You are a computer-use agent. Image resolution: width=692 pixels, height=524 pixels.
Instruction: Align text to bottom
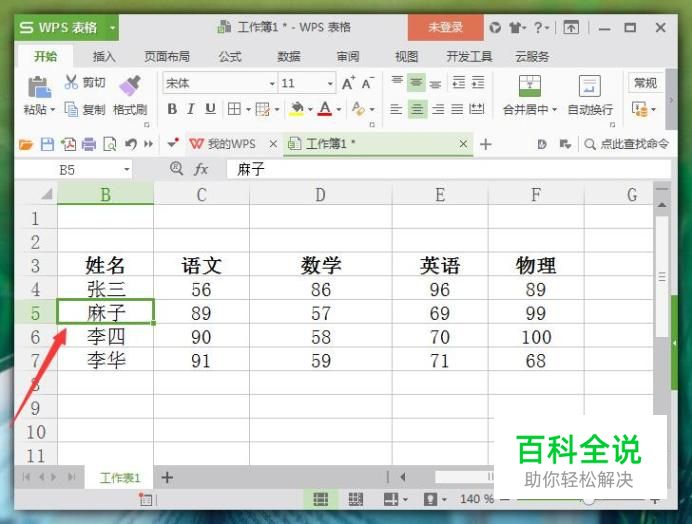436,83
